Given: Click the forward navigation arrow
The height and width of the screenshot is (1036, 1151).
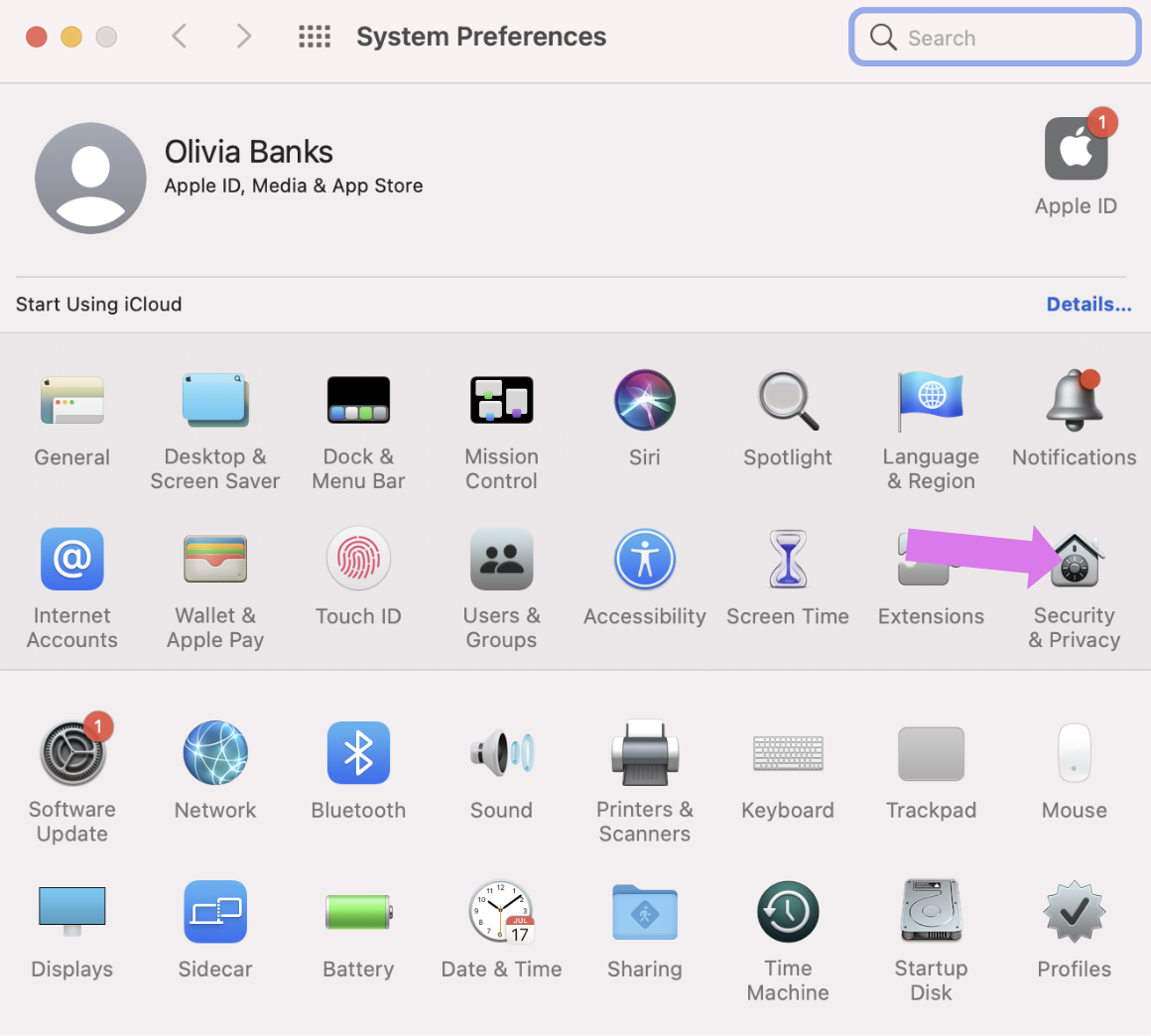Looking at the screenshot, I should [x=244, y=36].
